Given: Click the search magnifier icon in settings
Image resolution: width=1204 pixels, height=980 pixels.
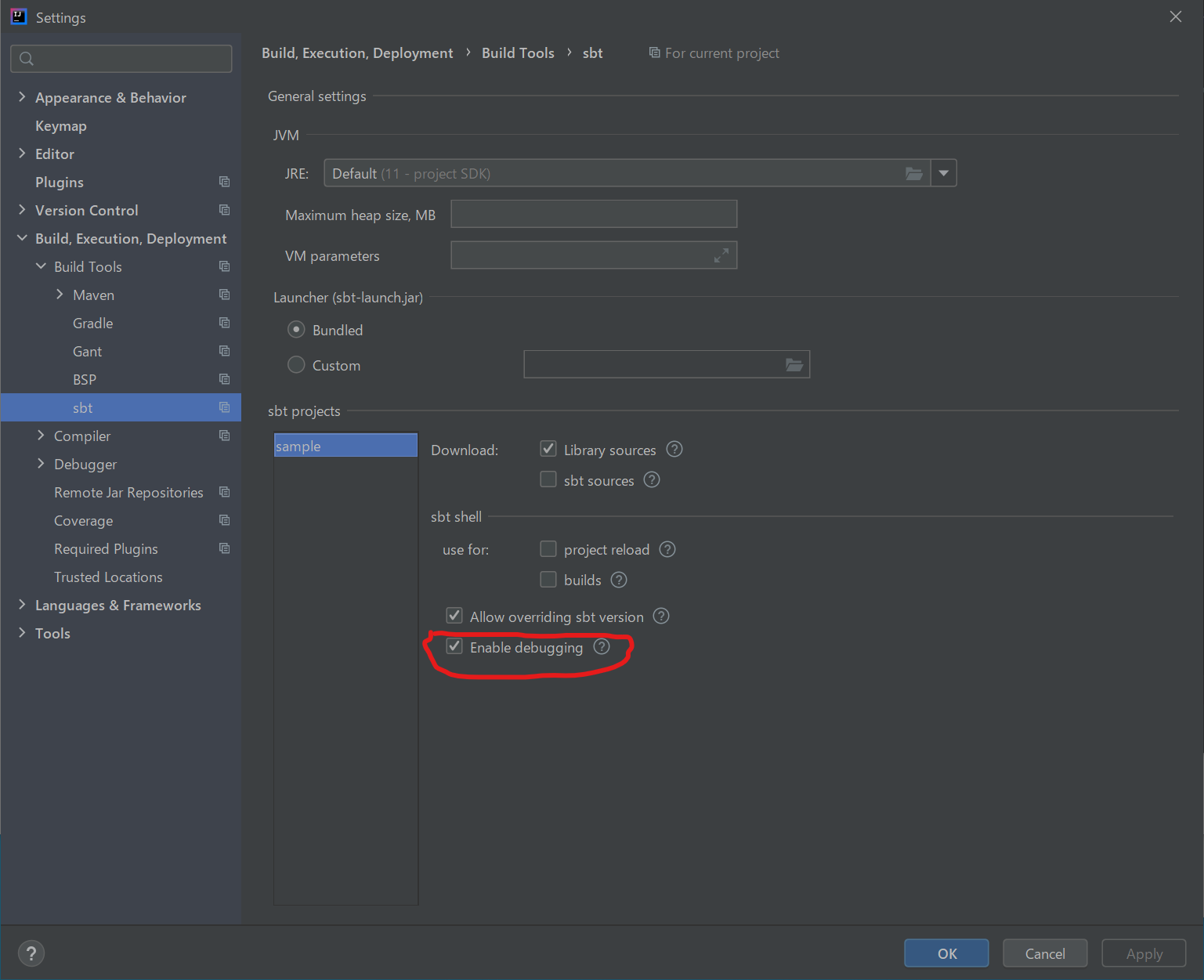Looking at the screenshot, I should click(x=27, y=59).
